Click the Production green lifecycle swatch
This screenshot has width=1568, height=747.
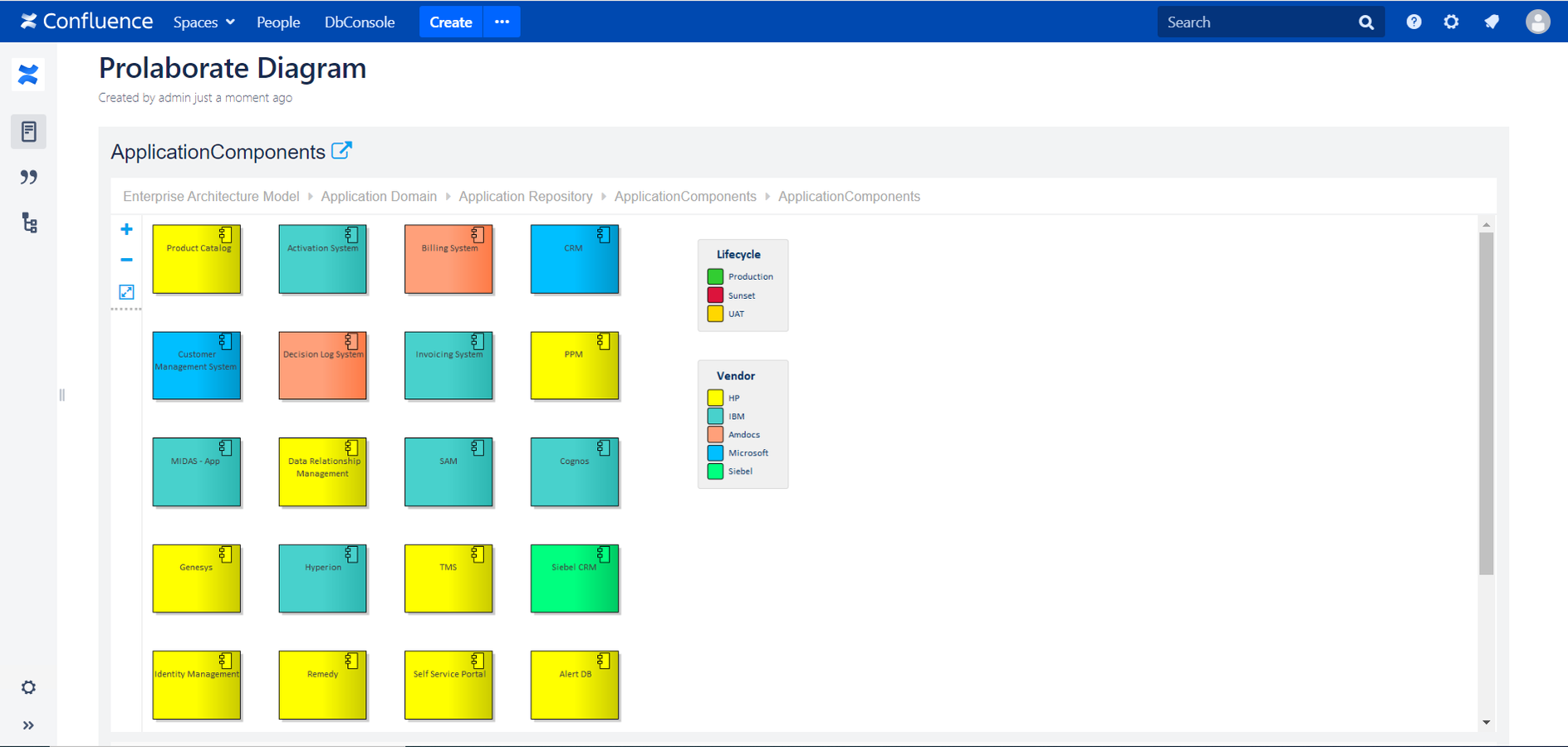[715, 276]
